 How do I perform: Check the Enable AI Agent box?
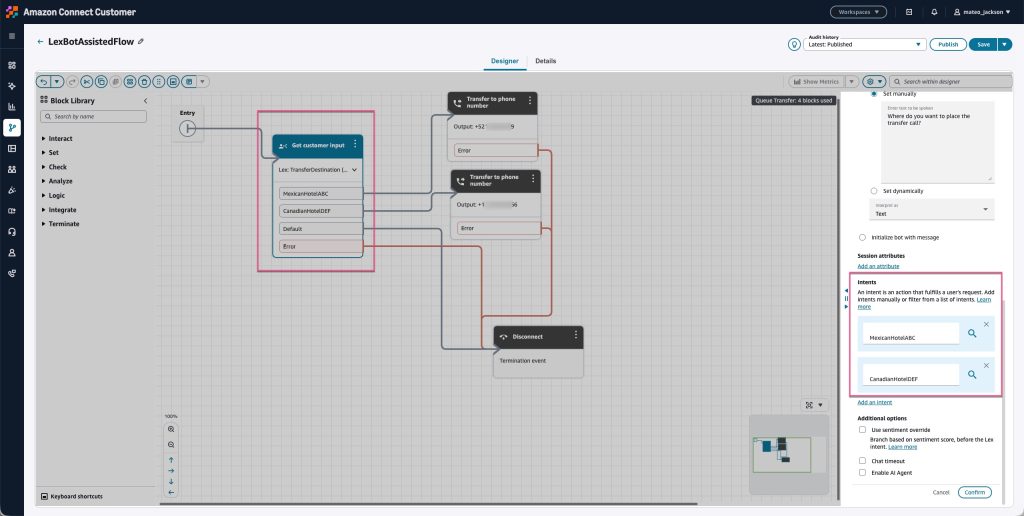point(862,472)
